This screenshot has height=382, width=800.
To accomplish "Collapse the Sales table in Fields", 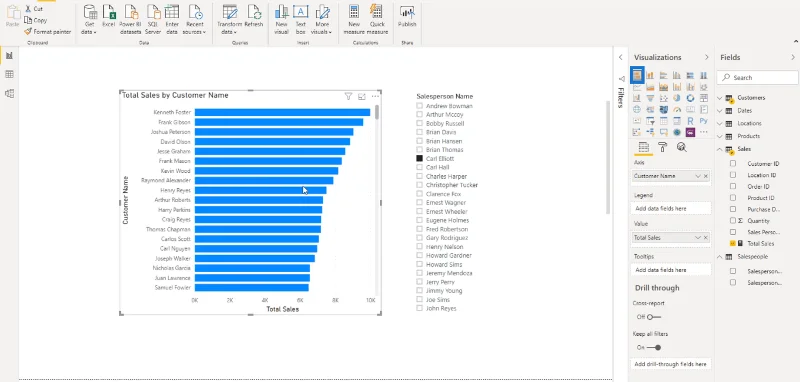I will point(720,149).
